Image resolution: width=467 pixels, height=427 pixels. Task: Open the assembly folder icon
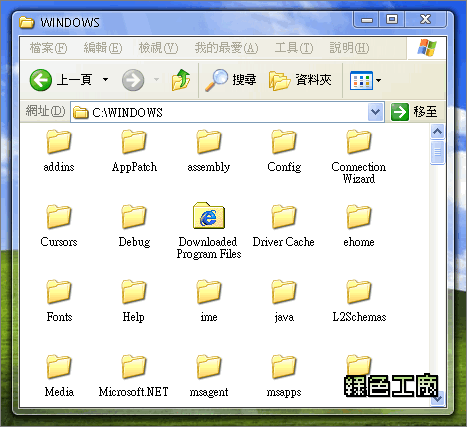(x=209, y=142)
